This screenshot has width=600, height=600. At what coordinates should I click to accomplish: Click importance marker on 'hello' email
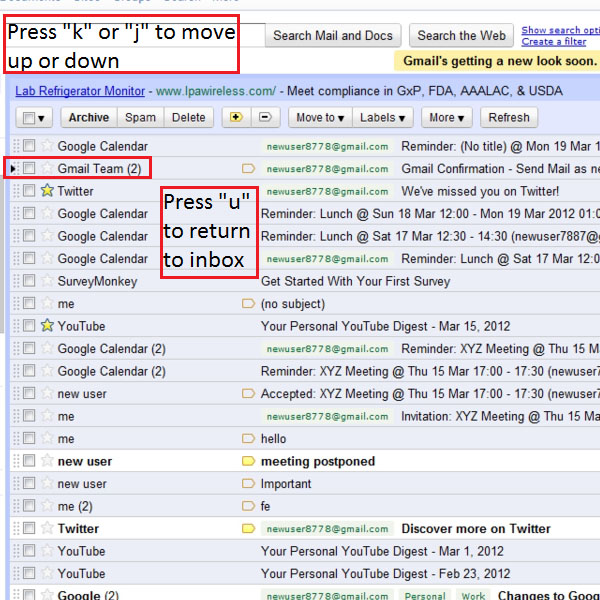point(248,439)
